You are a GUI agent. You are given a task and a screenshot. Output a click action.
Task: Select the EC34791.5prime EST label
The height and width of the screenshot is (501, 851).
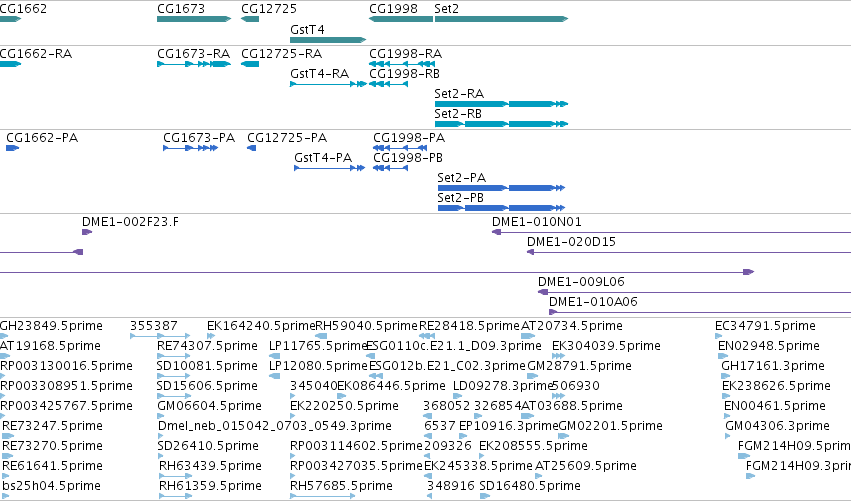pos(765,326)
